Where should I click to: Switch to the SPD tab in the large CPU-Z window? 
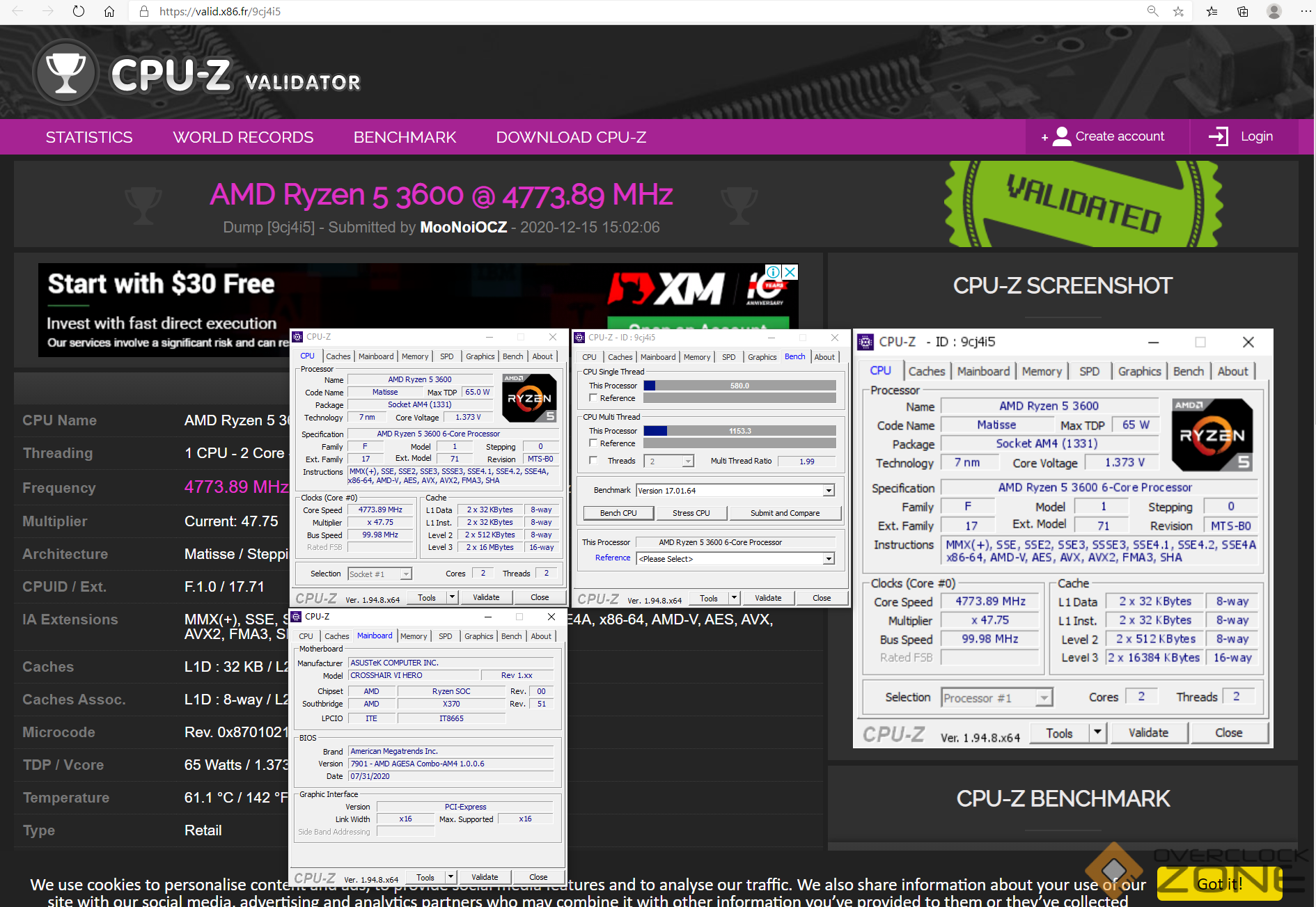pos(1089,372)
